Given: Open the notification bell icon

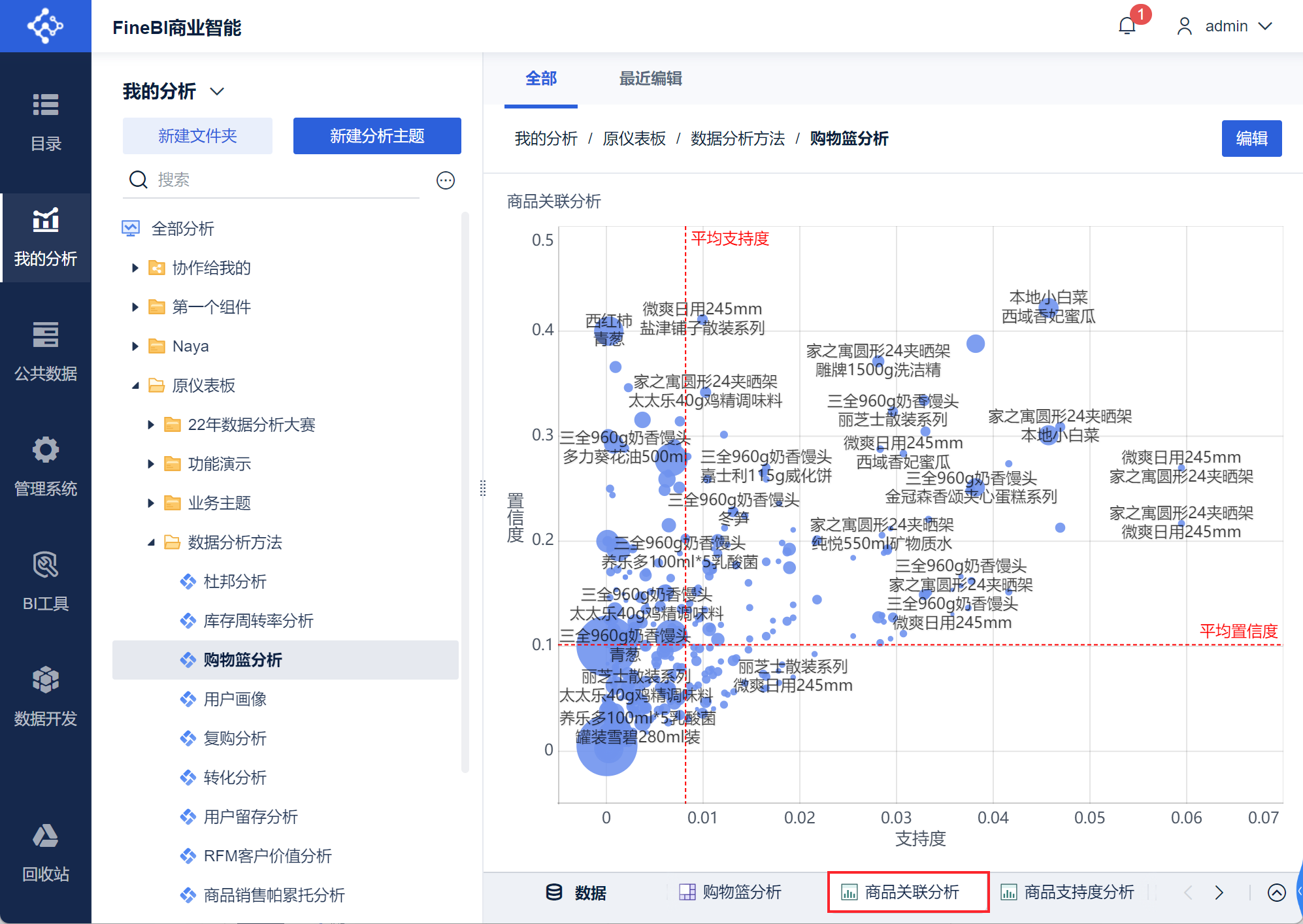Looking at the screenshot, I should tap(1127, 26).
